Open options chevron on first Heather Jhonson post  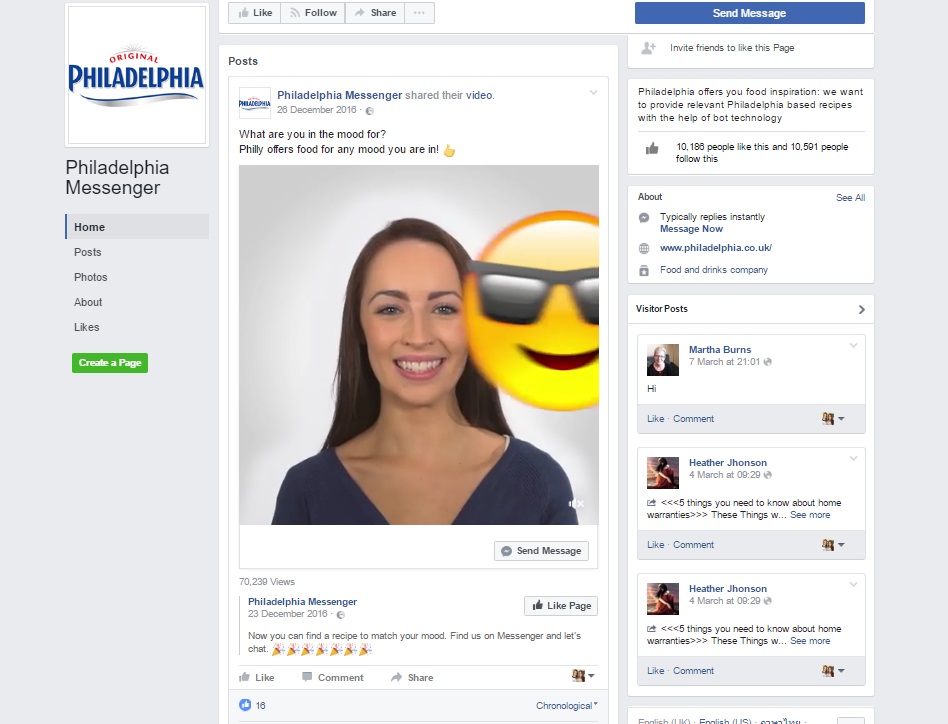(854, 459)
